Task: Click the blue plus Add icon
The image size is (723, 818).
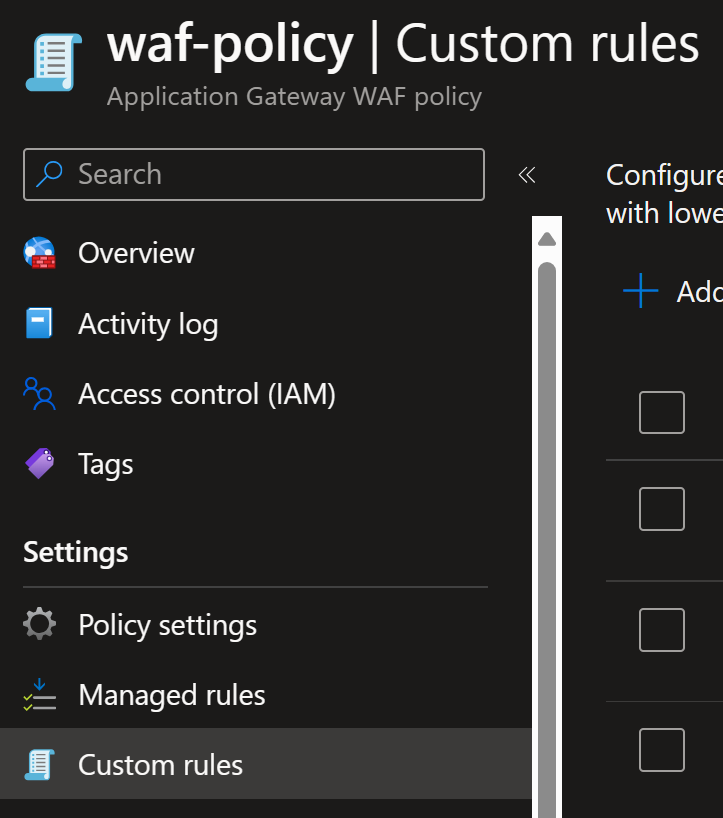Action: click(x=640, y=291)
